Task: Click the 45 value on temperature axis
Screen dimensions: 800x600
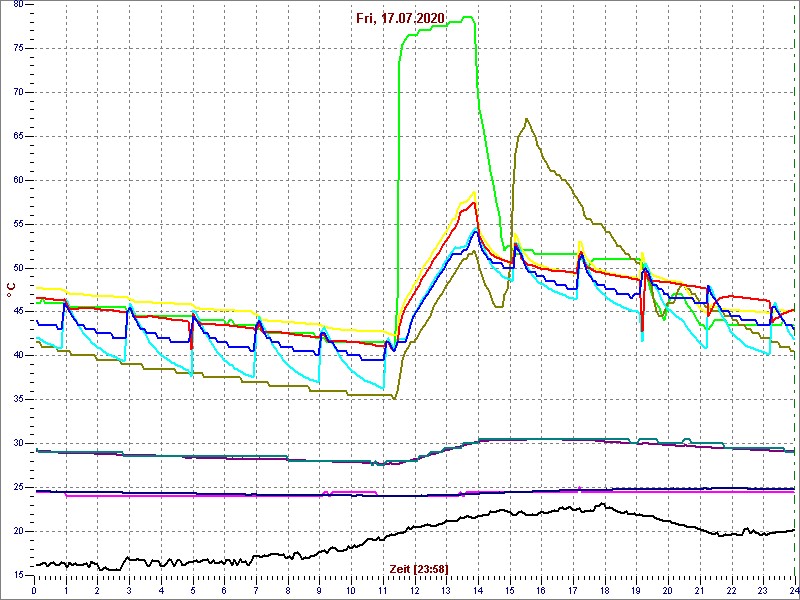Action: coord(18,312)
